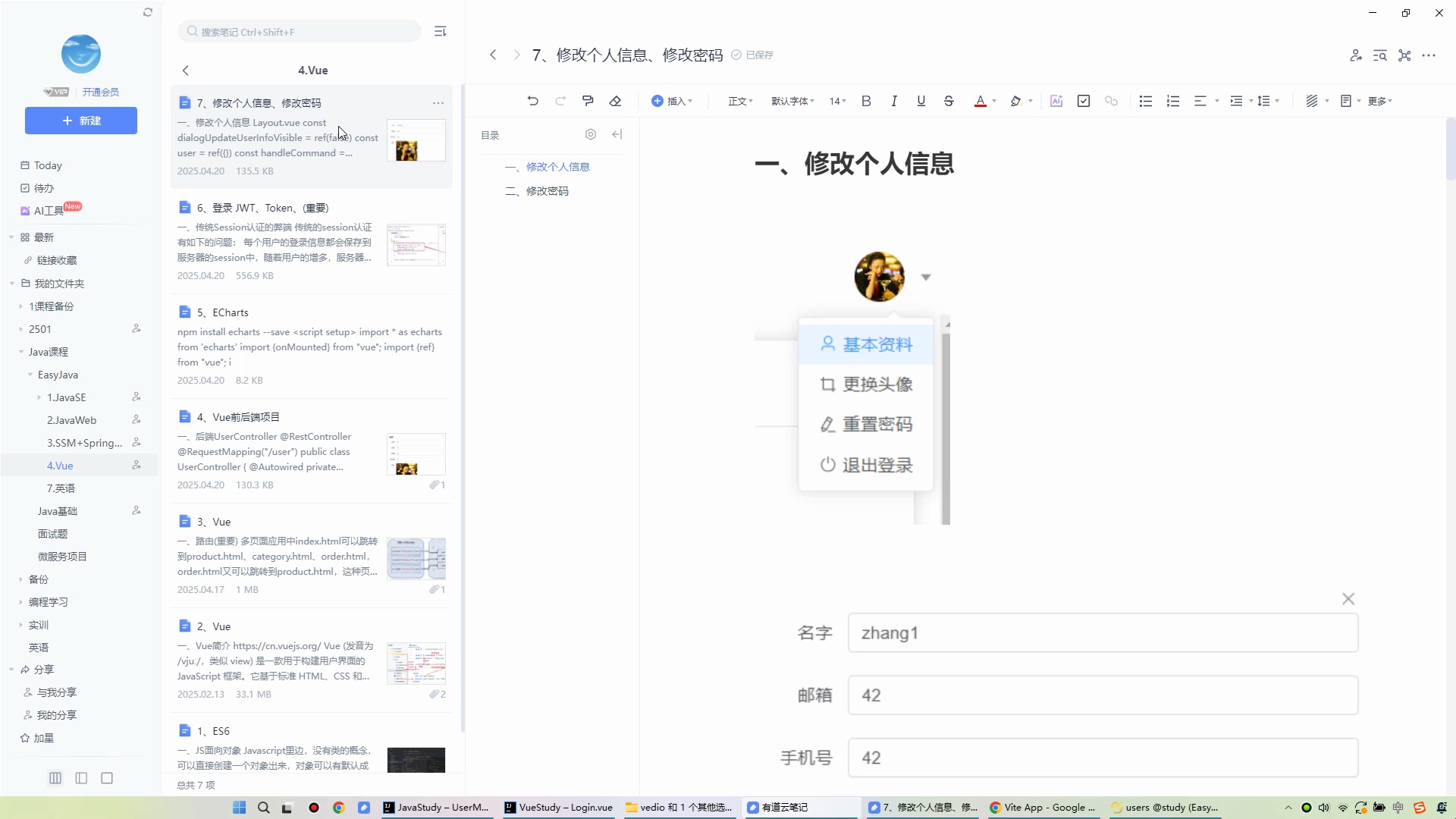Insert a to-do checkbox from the toolbar
The width and height of the screenshot is (1456, 819).
[x=1084, y=100]
